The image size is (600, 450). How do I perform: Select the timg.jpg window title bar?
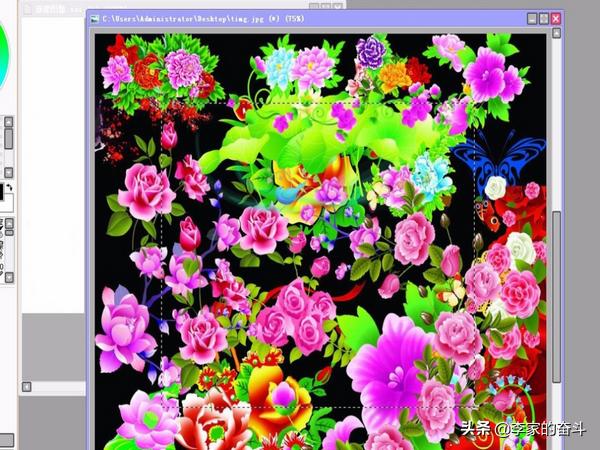pos(300,18)
